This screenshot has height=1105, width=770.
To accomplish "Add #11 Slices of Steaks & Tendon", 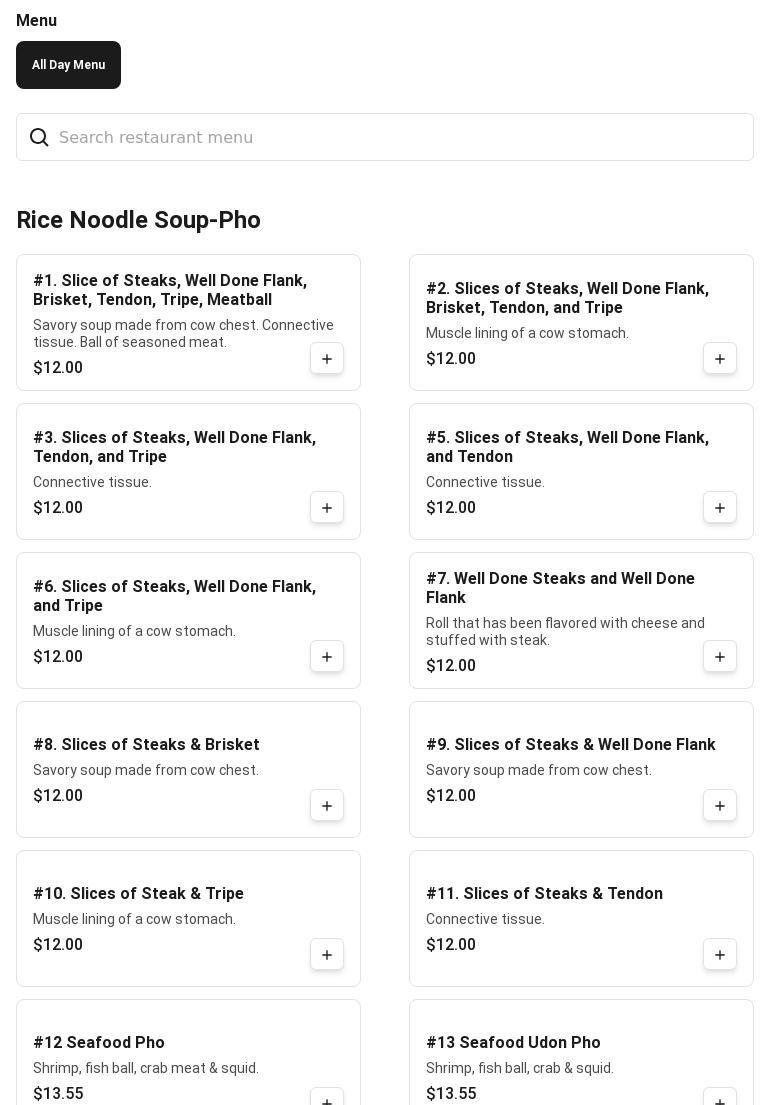I will pyautogui.click(x=720, y=955).
